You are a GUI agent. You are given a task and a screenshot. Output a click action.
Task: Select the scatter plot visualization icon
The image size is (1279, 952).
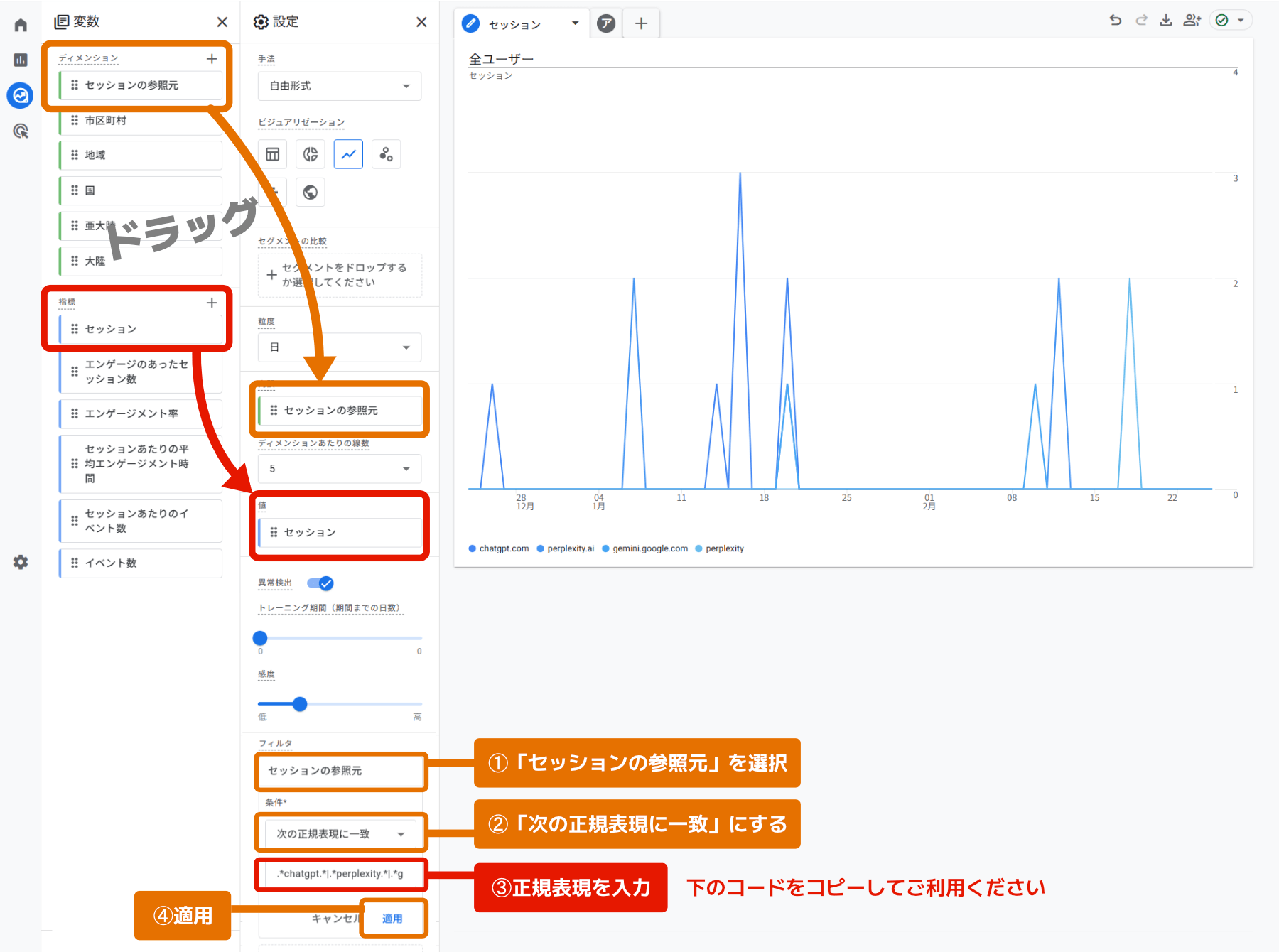pos(386,154)
